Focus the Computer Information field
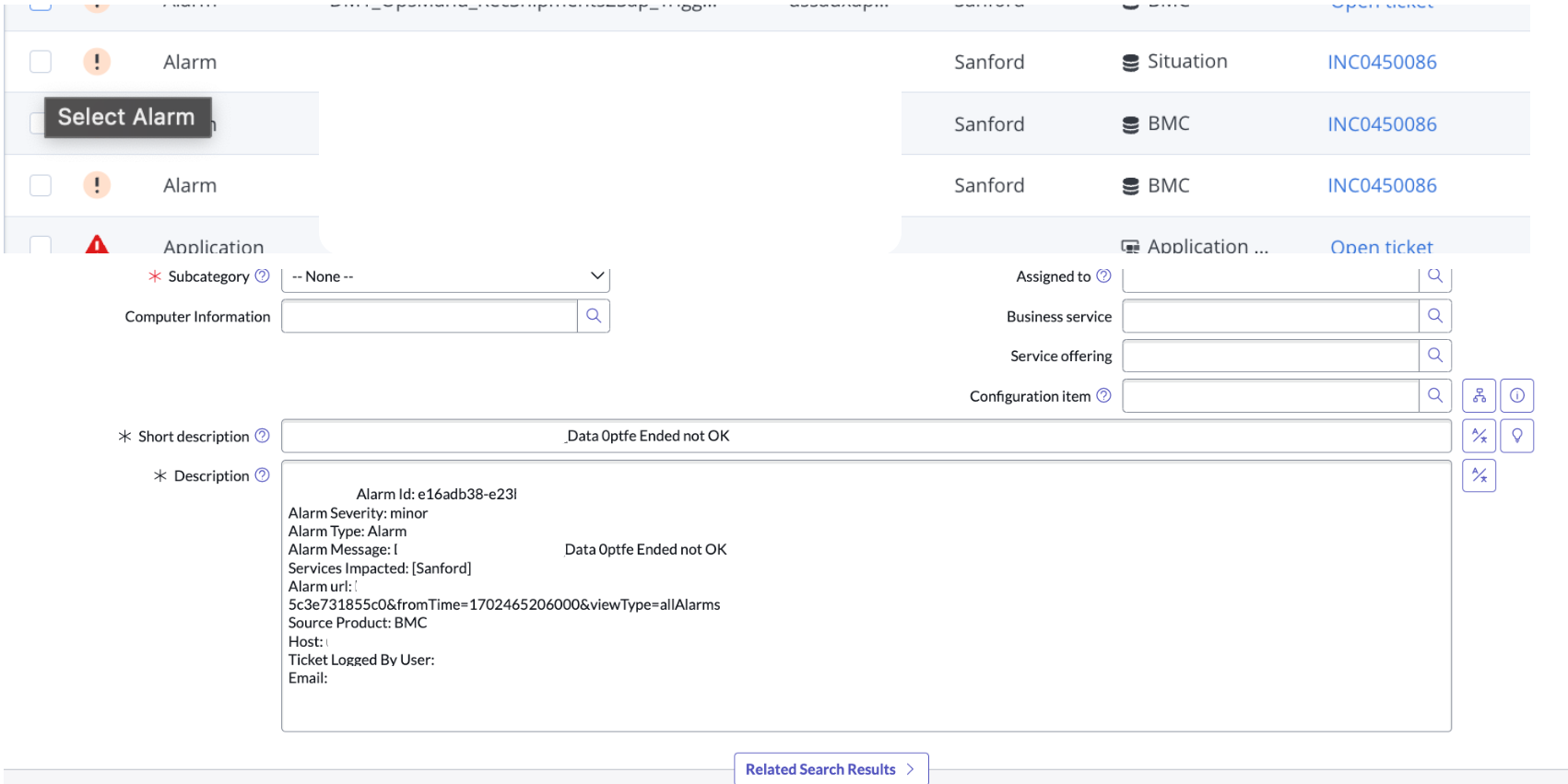1568x784 pixels. [x=430, y=316]
